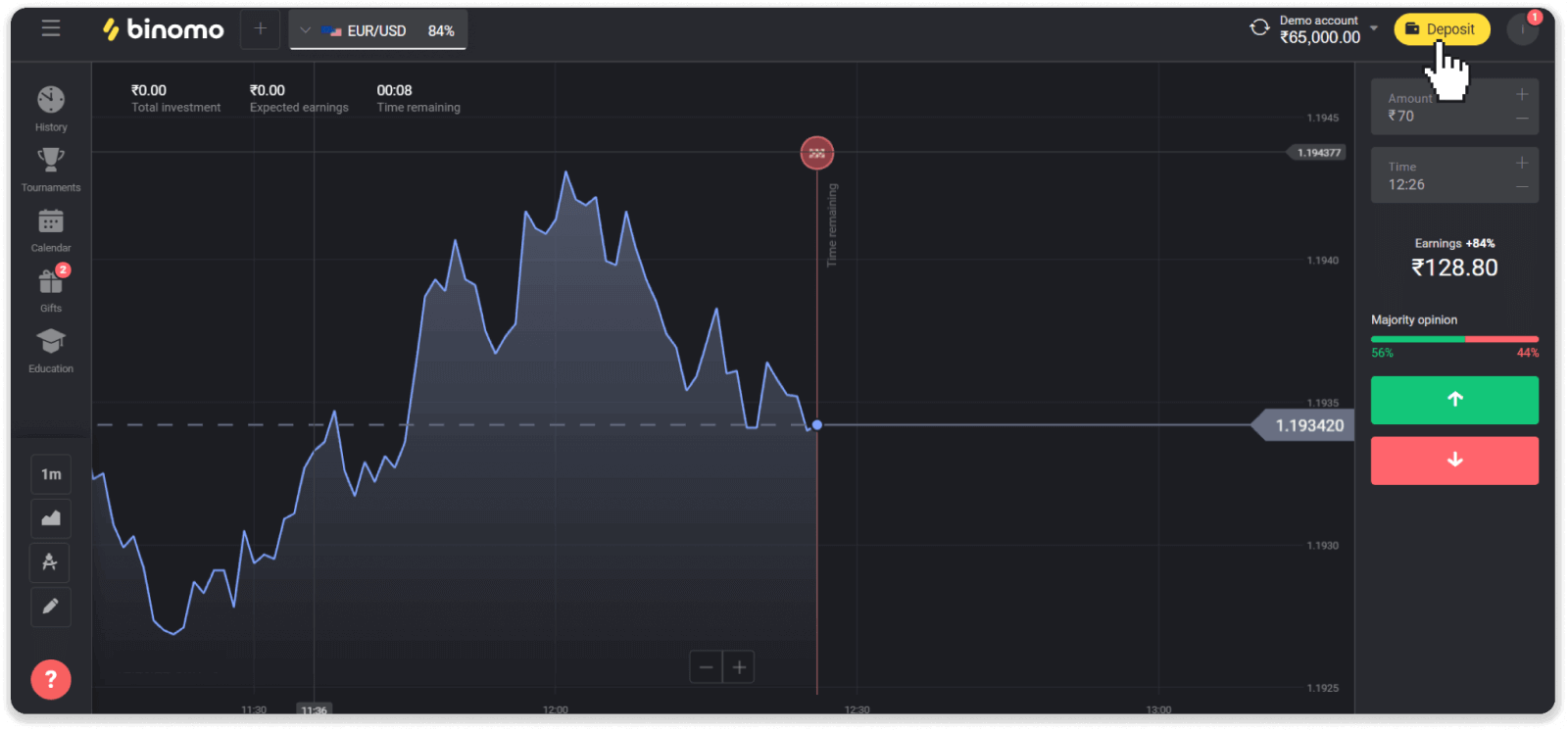Screen dimensions: 1568x730
Task: Change the 1m timeframe selector
Action: [x=51, y=474]
